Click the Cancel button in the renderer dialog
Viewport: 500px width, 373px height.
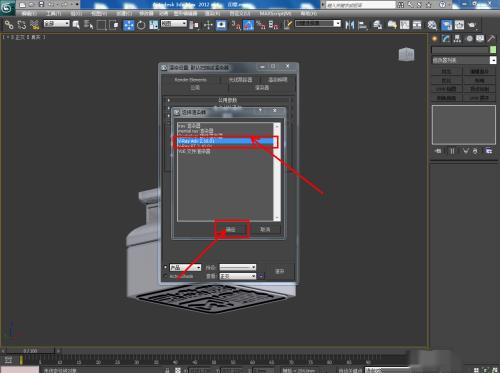point(265,229)
